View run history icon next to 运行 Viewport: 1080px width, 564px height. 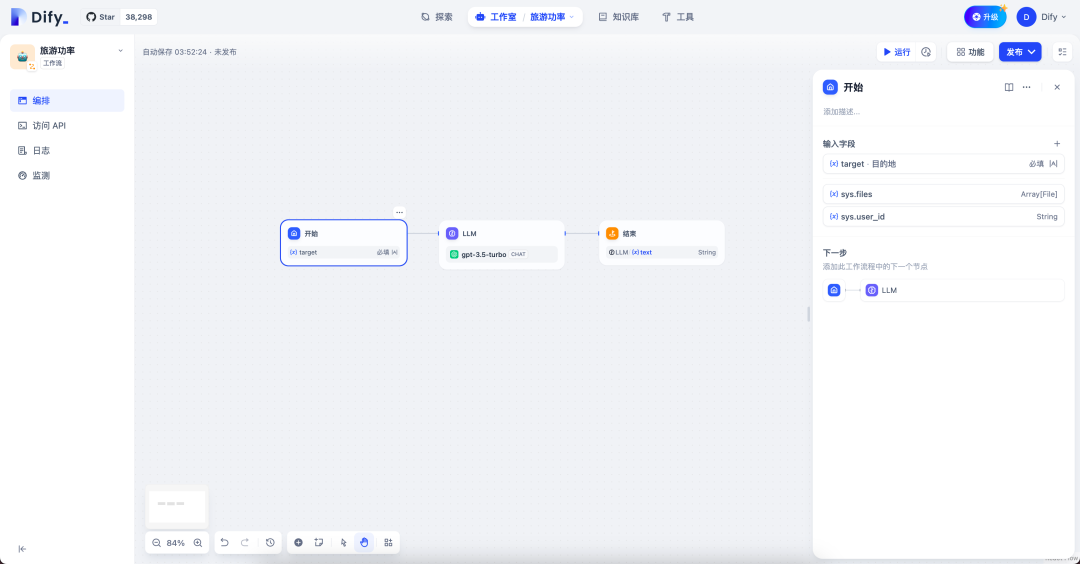[926, 52]
